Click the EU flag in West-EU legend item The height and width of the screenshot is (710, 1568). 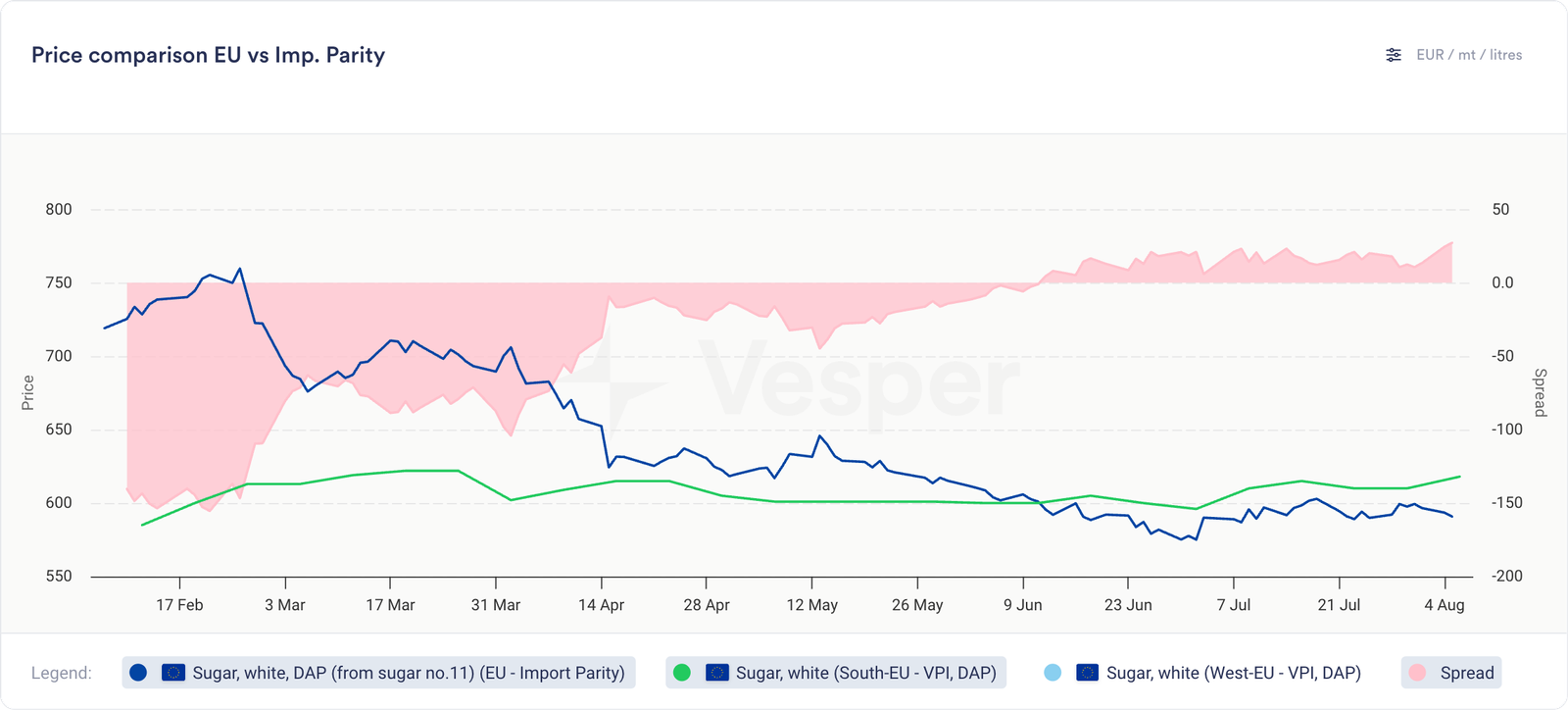coord(1087,673)
